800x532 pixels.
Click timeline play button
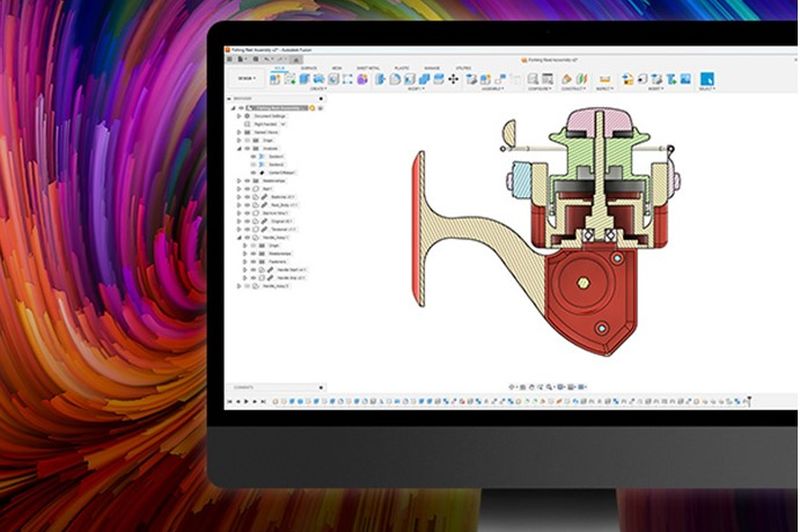247,402
